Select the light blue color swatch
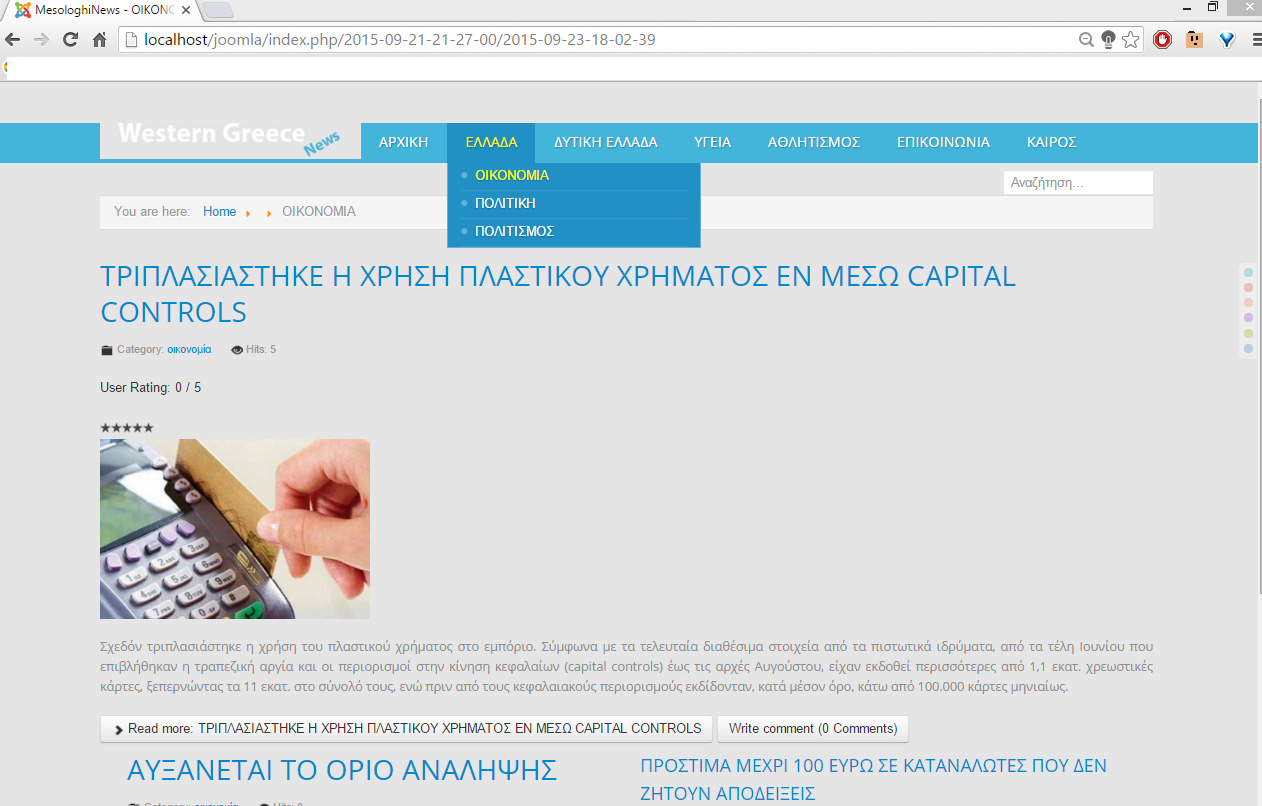 pyautogui.click(x=1248, y=273)
